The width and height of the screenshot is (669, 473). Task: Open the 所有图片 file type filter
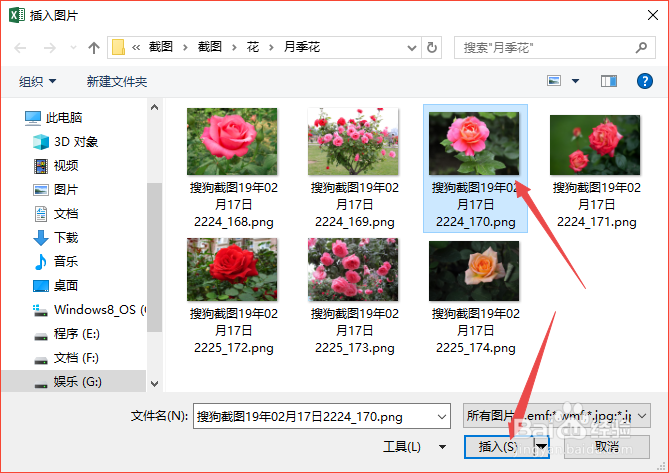556,415
